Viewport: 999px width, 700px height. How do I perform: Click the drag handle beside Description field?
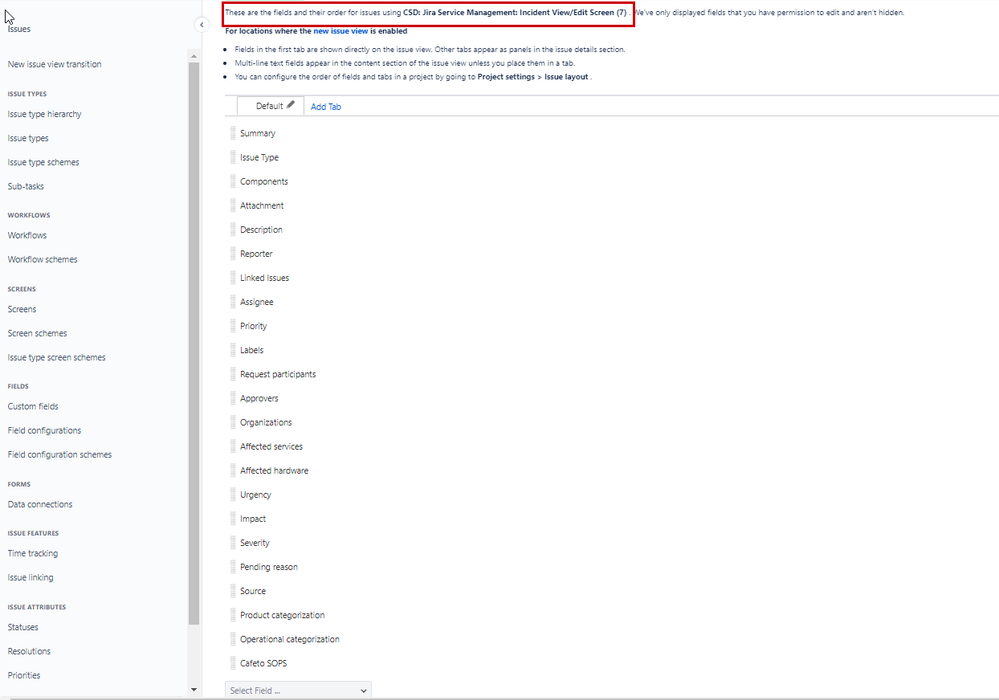point(233,230)
